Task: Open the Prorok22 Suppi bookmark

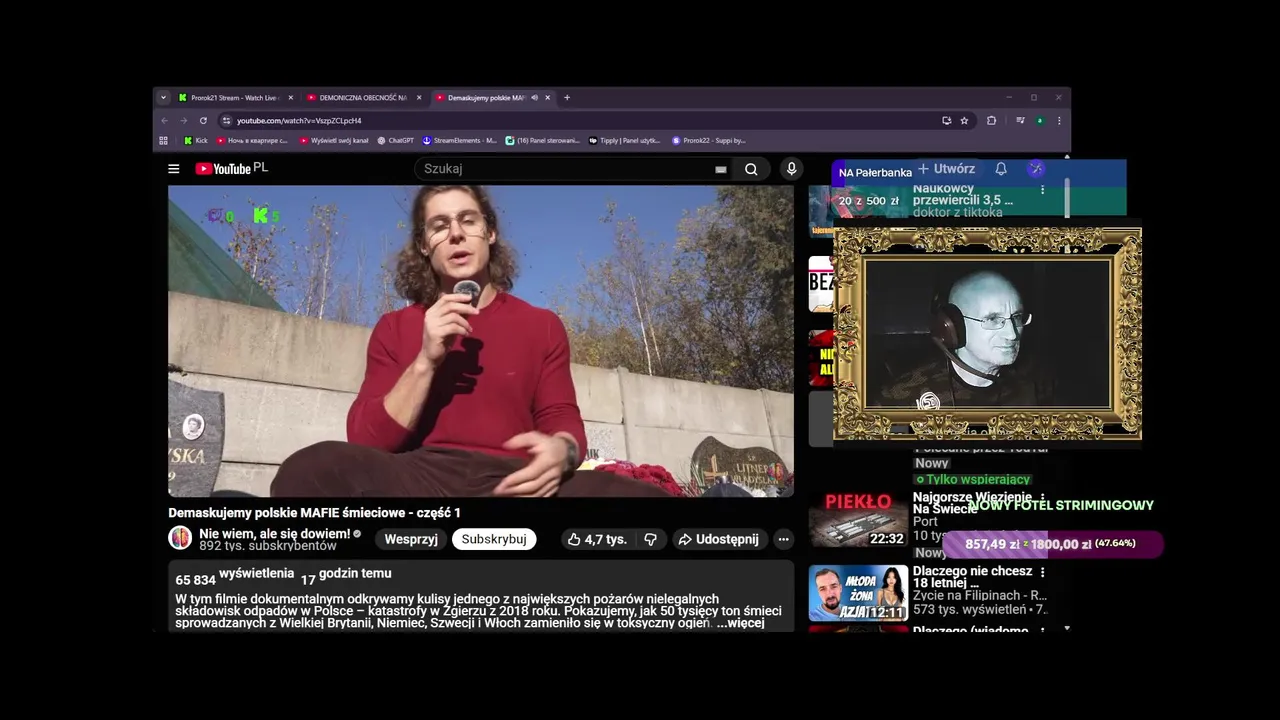Action: [709, 141]
